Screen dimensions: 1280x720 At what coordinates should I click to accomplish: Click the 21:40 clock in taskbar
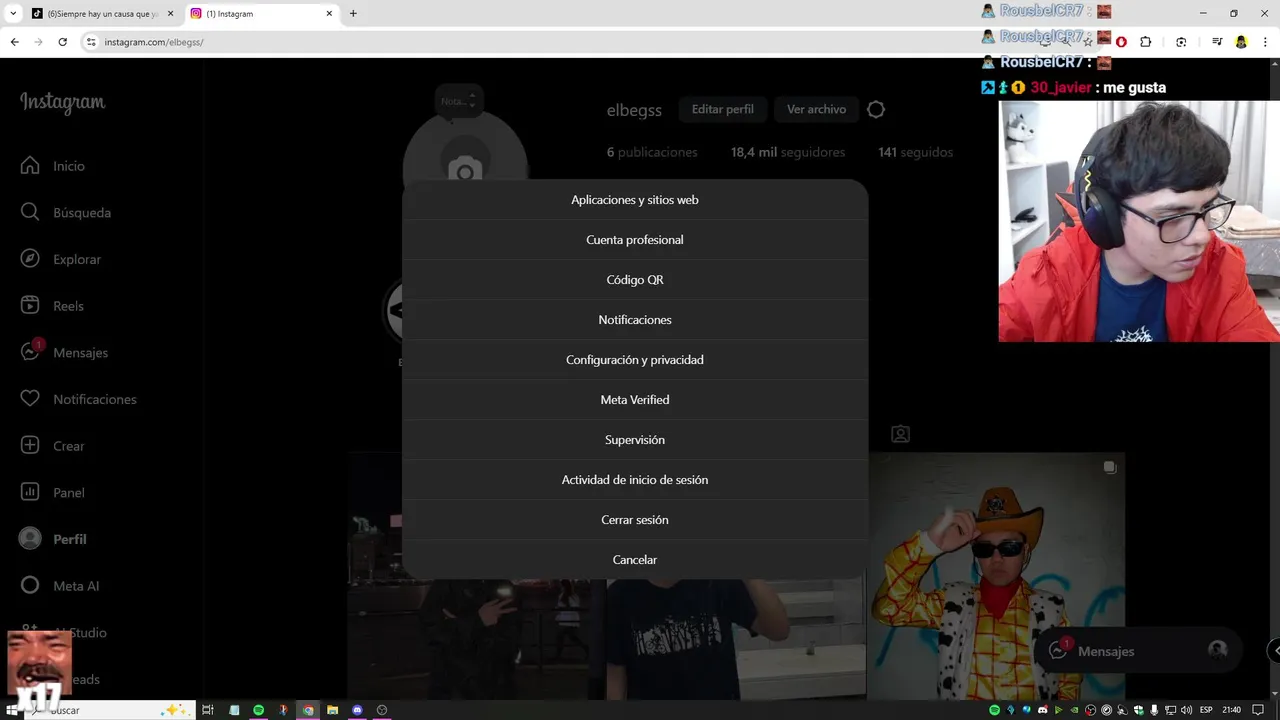click(x=1232, y=710)
